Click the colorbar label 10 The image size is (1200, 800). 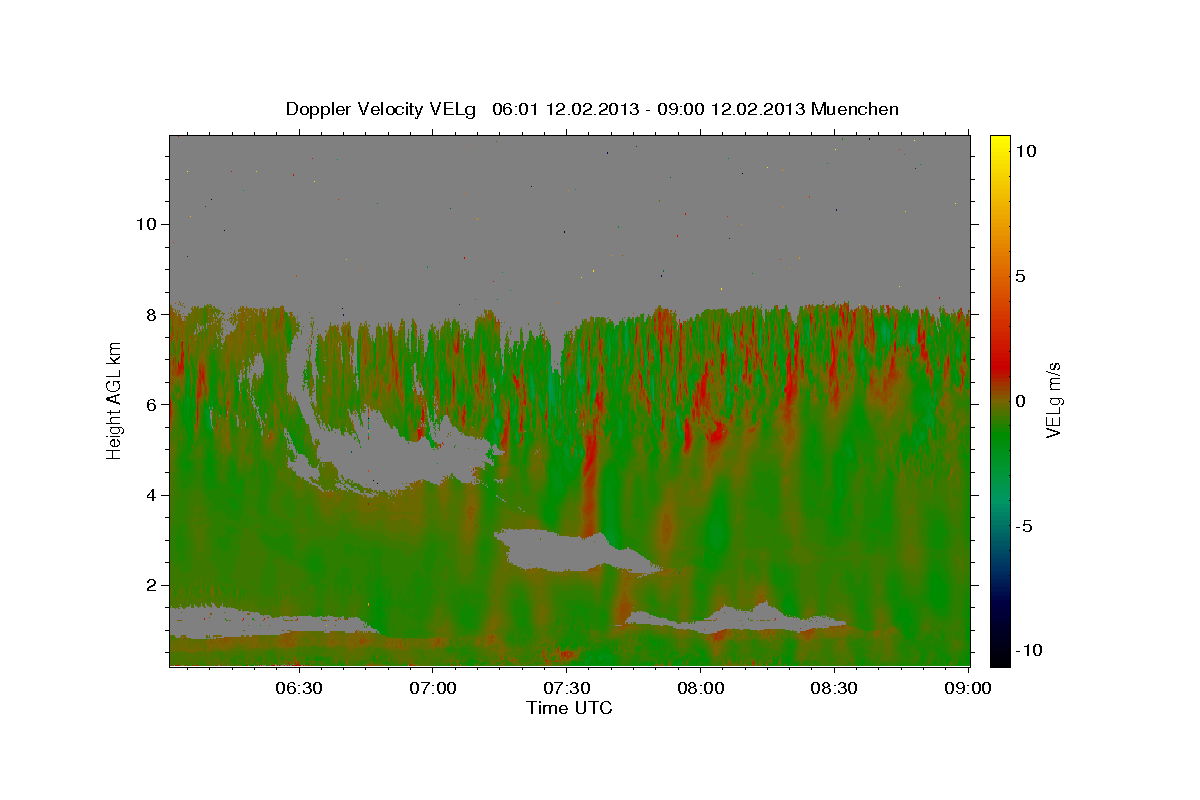pyautogui.click(x=1025, y=151)
